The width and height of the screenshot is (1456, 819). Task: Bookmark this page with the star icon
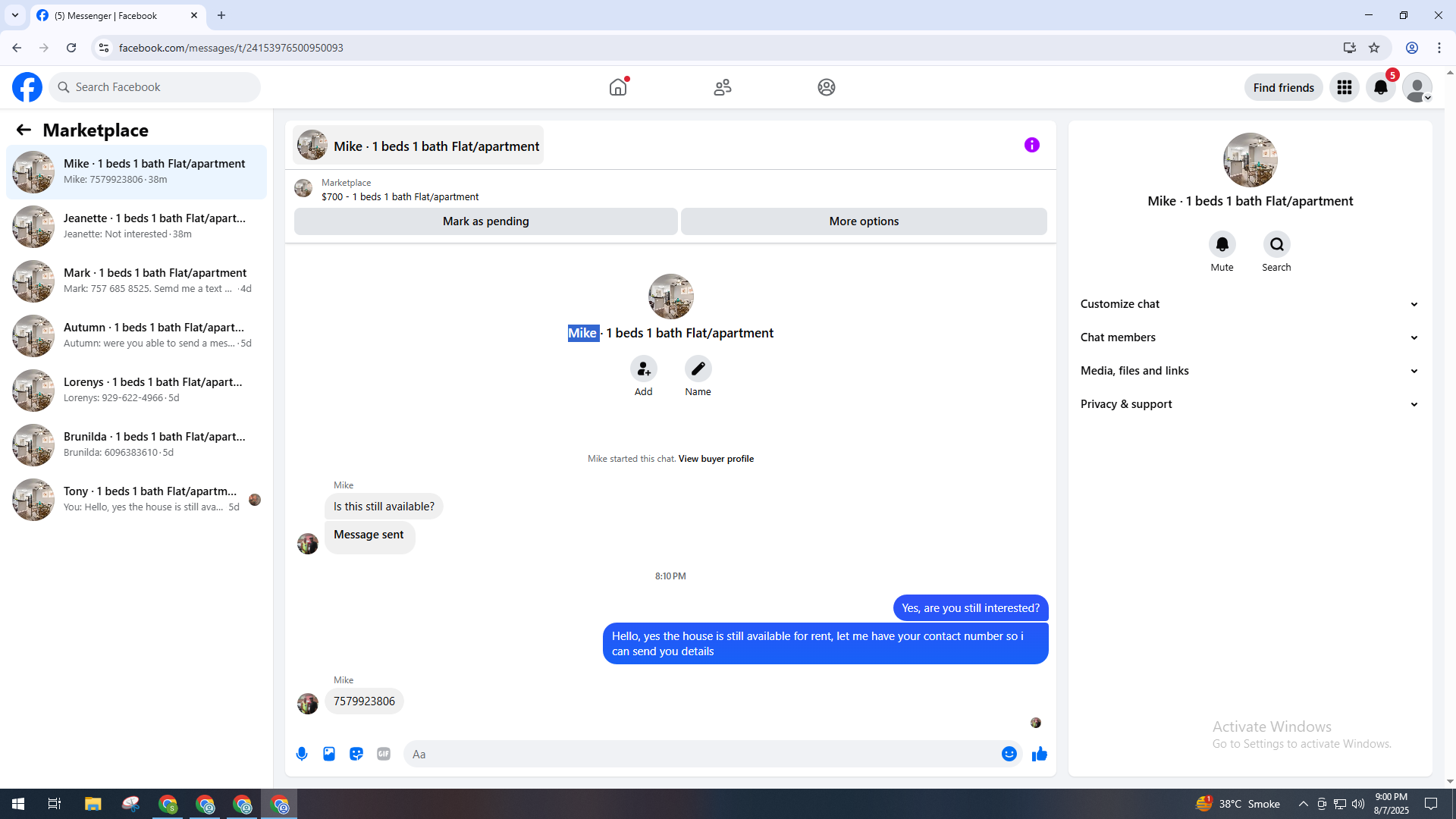point(1374,48)
